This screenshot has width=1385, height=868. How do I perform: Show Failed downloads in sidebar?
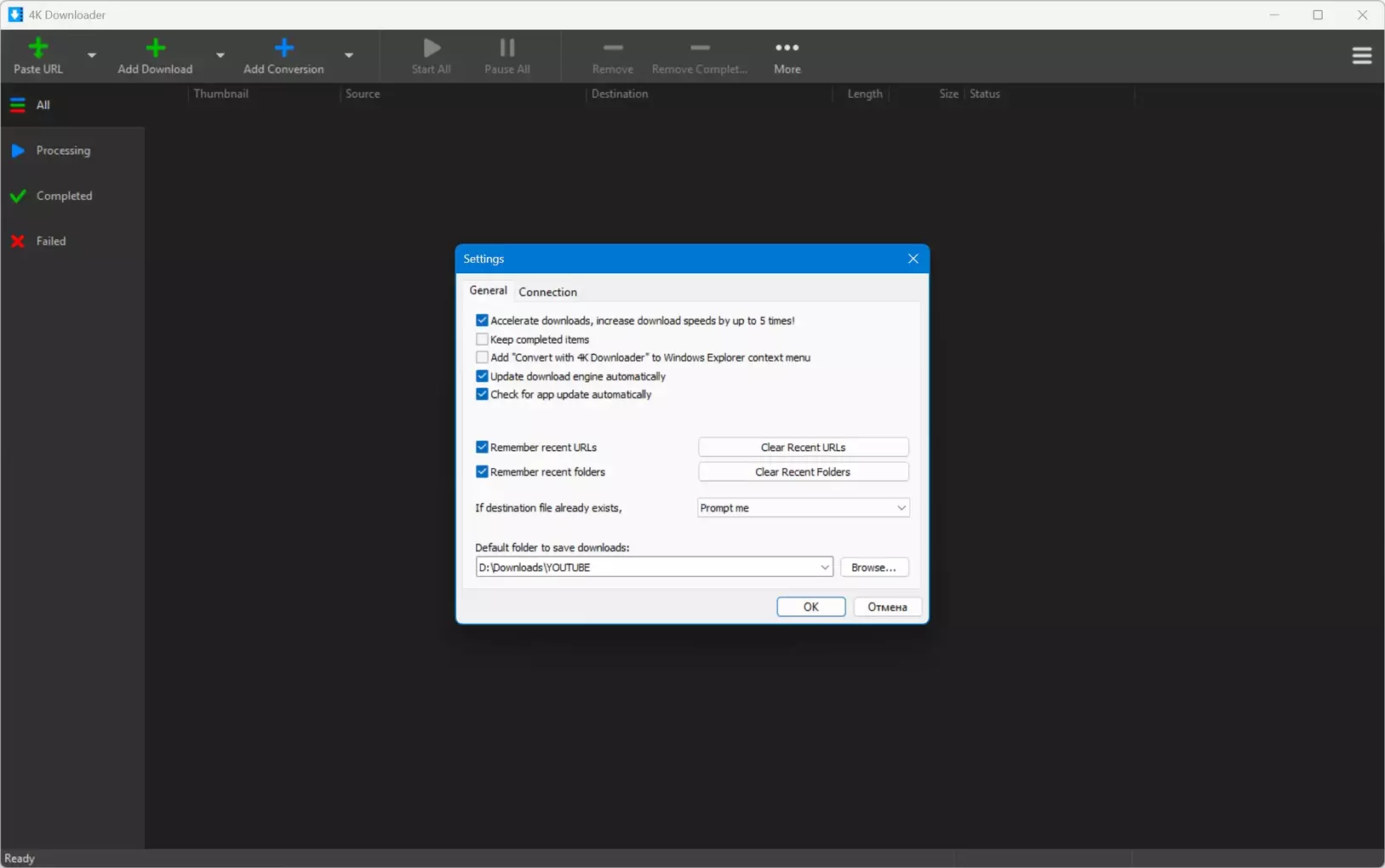(50, 241)
